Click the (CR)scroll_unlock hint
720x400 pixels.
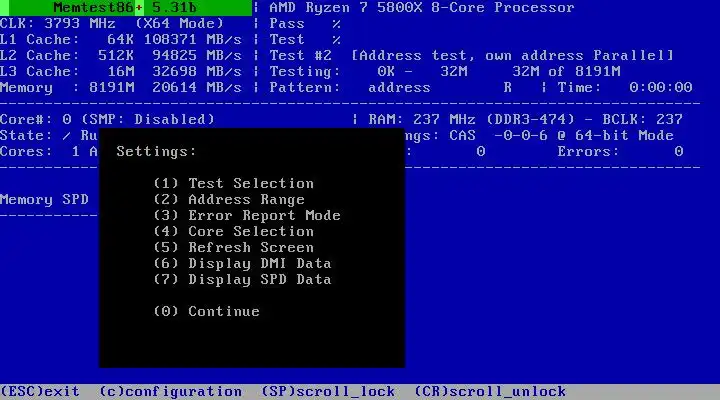coord(490,391)
